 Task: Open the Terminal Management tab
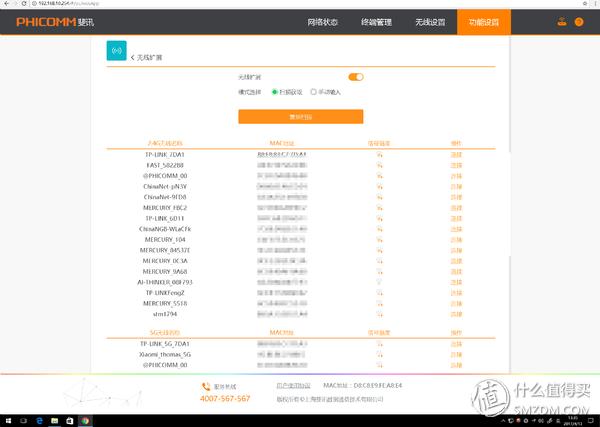click(x=377, y=22)
